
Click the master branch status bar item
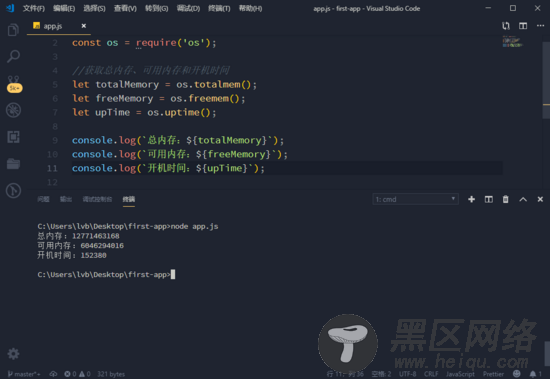click(24, 374)
